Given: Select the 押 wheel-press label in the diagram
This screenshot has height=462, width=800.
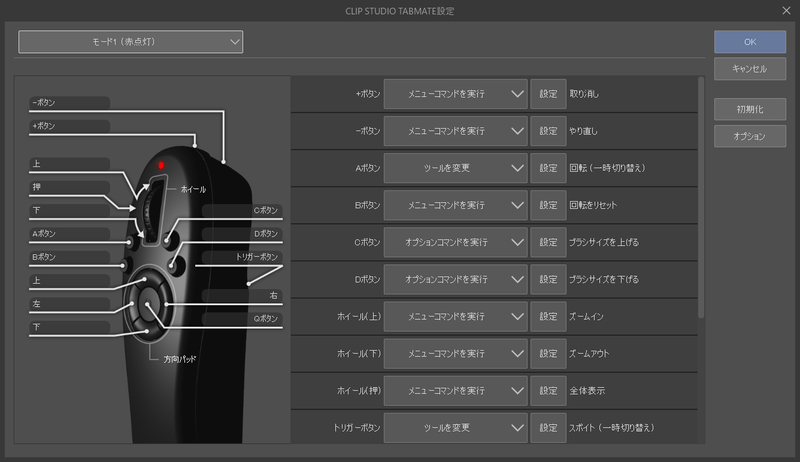Looking at the screenshot, I should [69, 187].
